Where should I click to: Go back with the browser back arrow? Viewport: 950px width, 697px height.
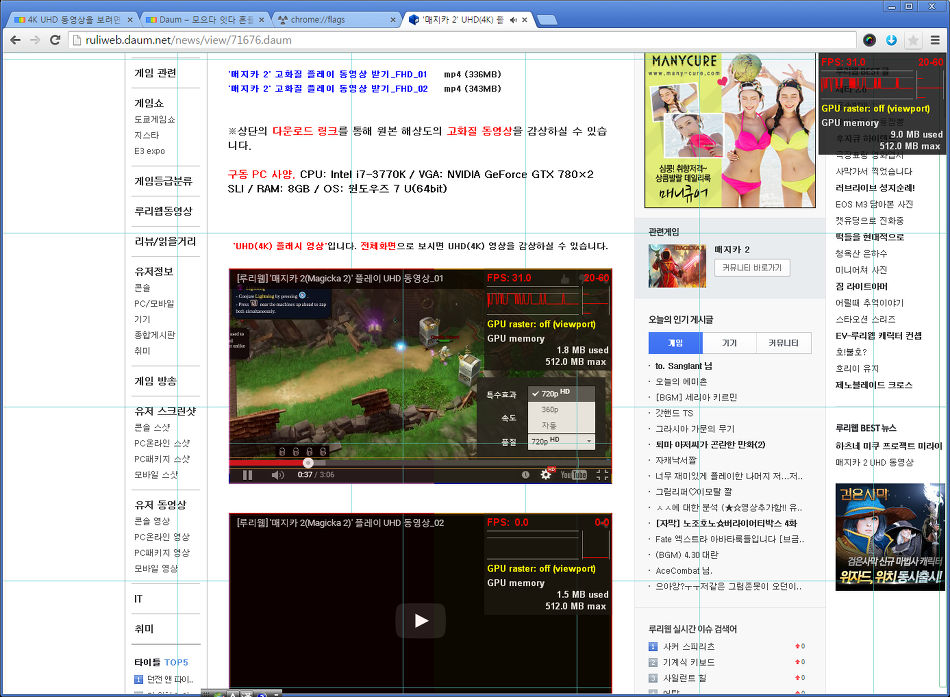tap(15, 40)
